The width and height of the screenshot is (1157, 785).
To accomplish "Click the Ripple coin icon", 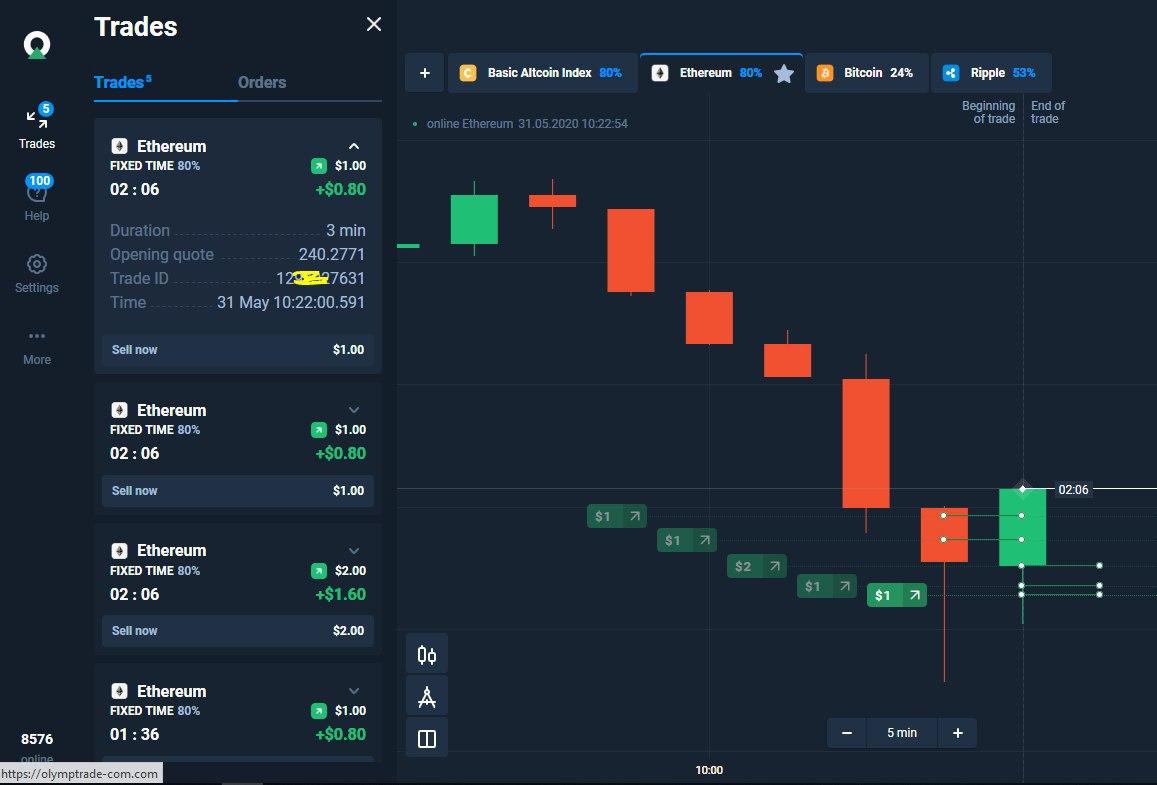I will point(951,72).
